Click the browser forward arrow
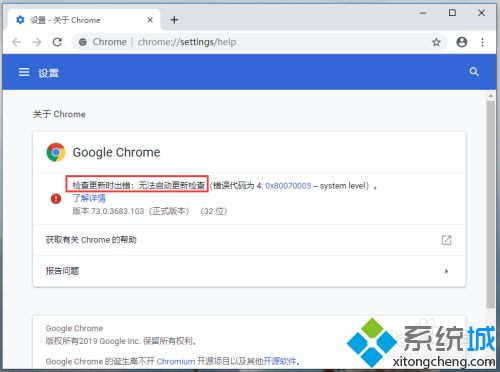This screenshot has width=500, height=372. 37,42
